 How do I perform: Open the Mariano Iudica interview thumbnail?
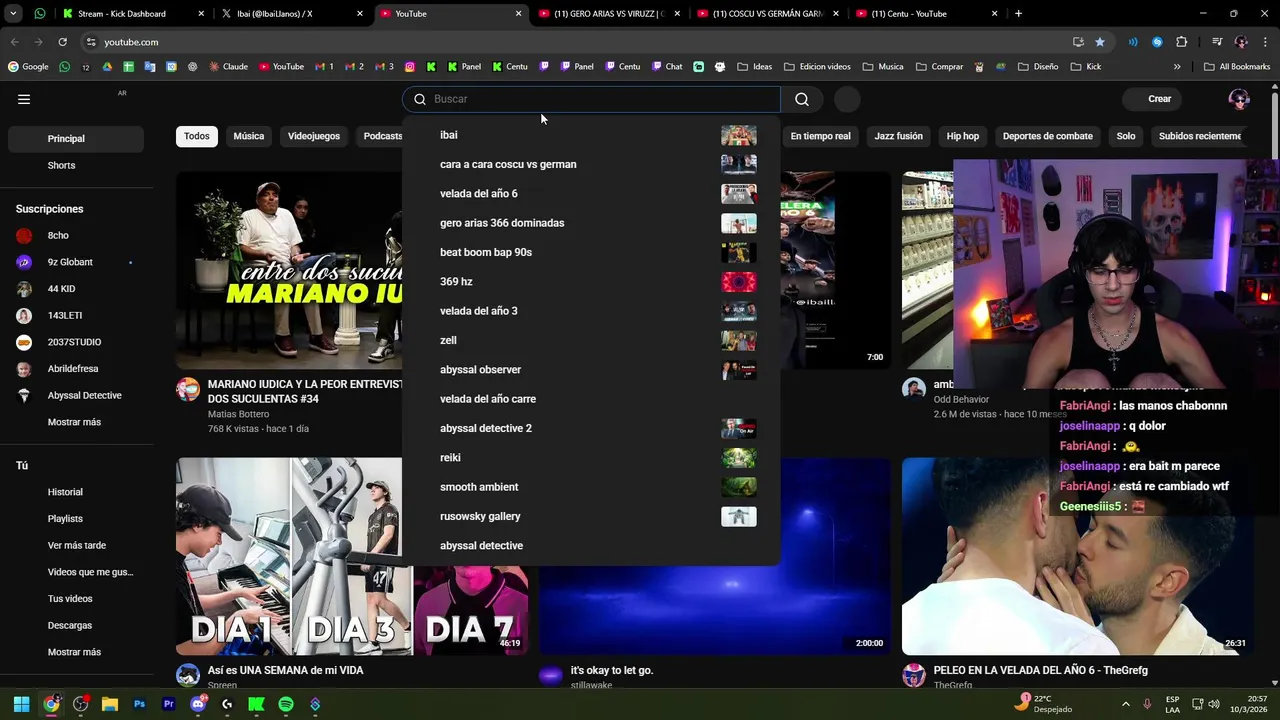click(289, 271)
